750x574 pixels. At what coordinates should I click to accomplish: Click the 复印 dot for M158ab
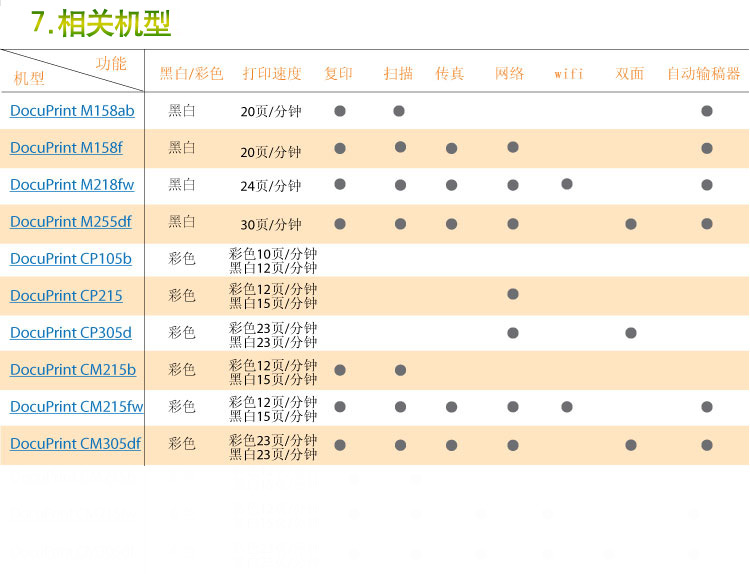tap(340, 111)
